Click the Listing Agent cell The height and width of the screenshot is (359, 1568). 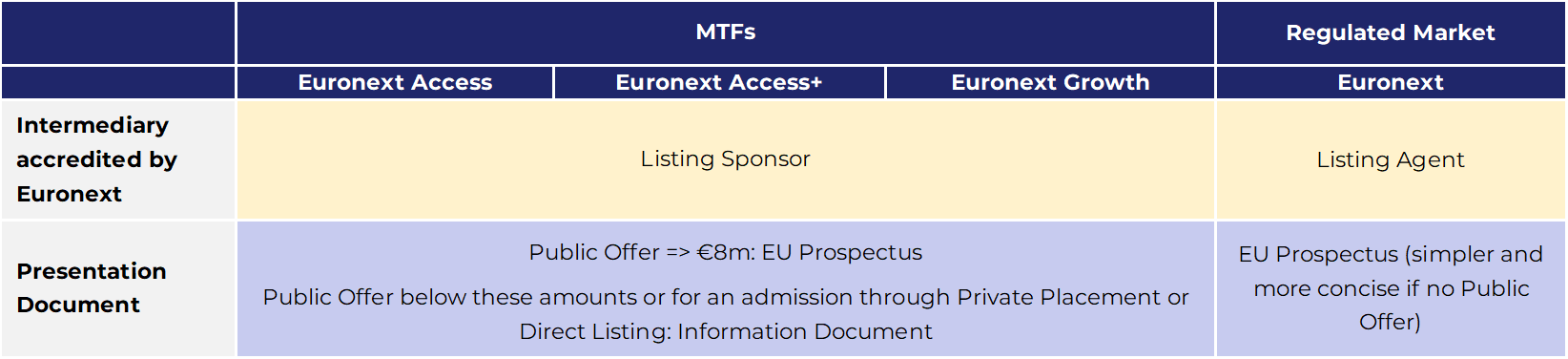[x=1391, y=159]
